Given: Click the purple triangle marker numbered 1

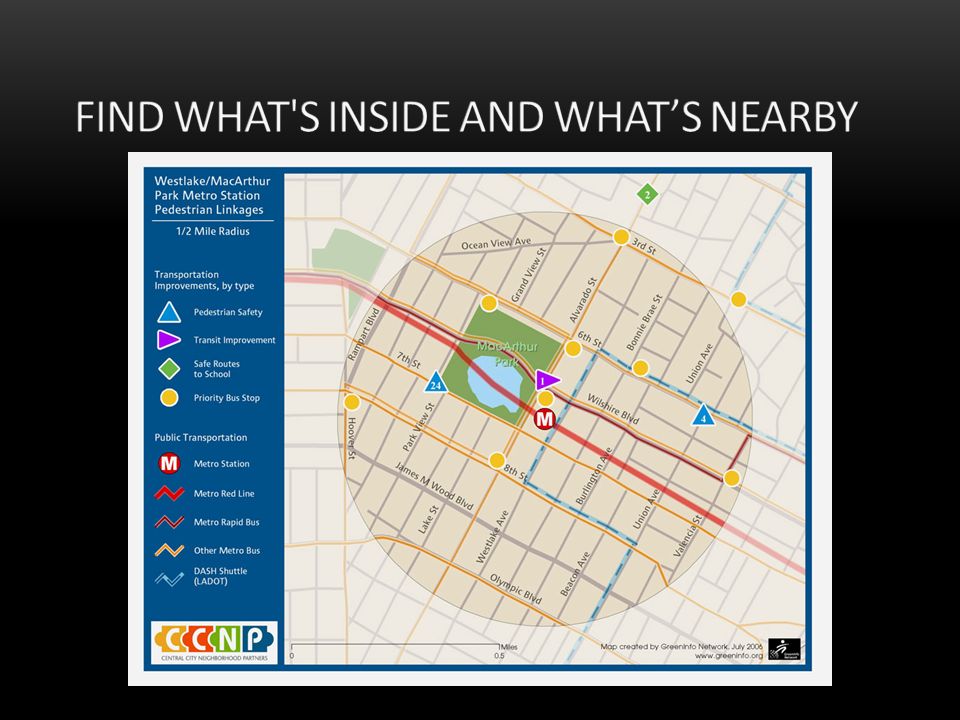Looking at the screenshot, I should 546,380.
